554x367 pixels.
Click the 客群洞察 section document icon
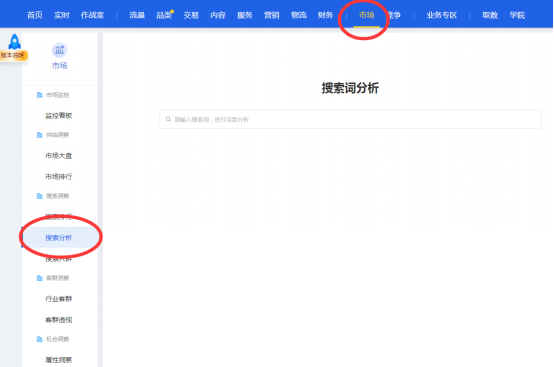[x=40, y=278]
